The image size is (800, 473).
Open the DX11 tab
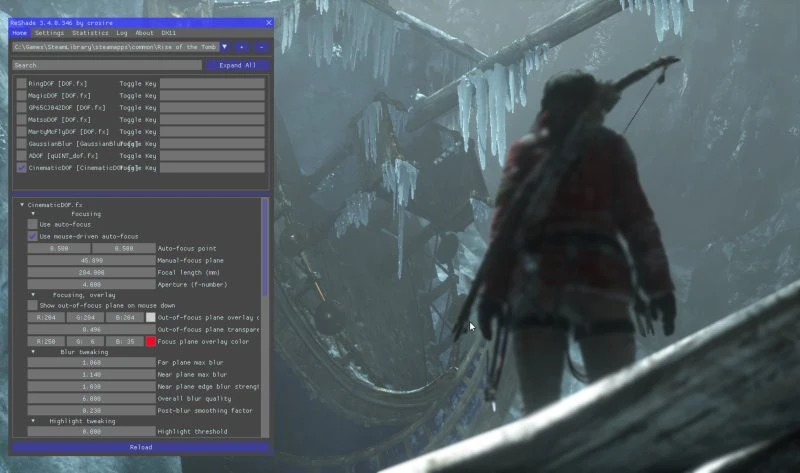tap(168, 33)
